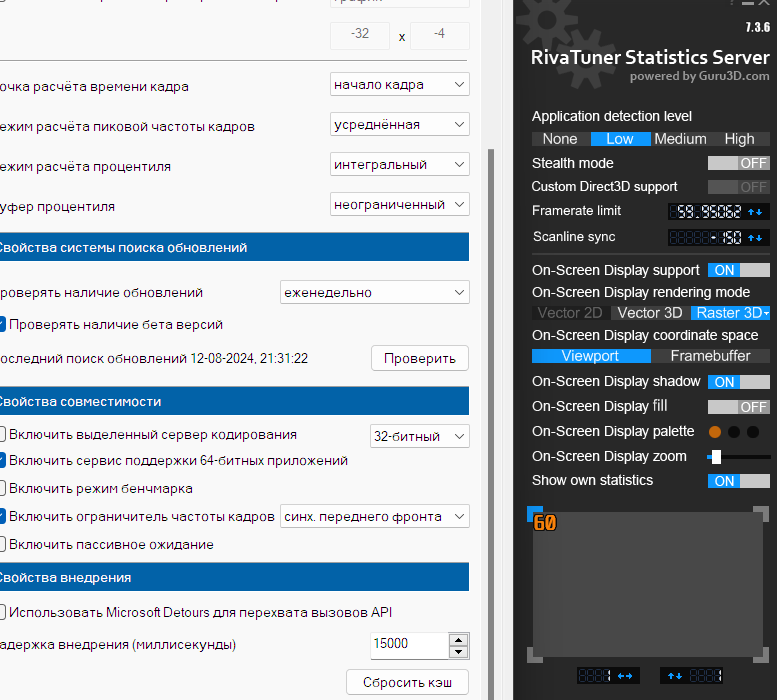Image resolution: width=777 pixels, height=700 pixels.
Task: Click the -32 coordinate field
Action: click(360, 35)
